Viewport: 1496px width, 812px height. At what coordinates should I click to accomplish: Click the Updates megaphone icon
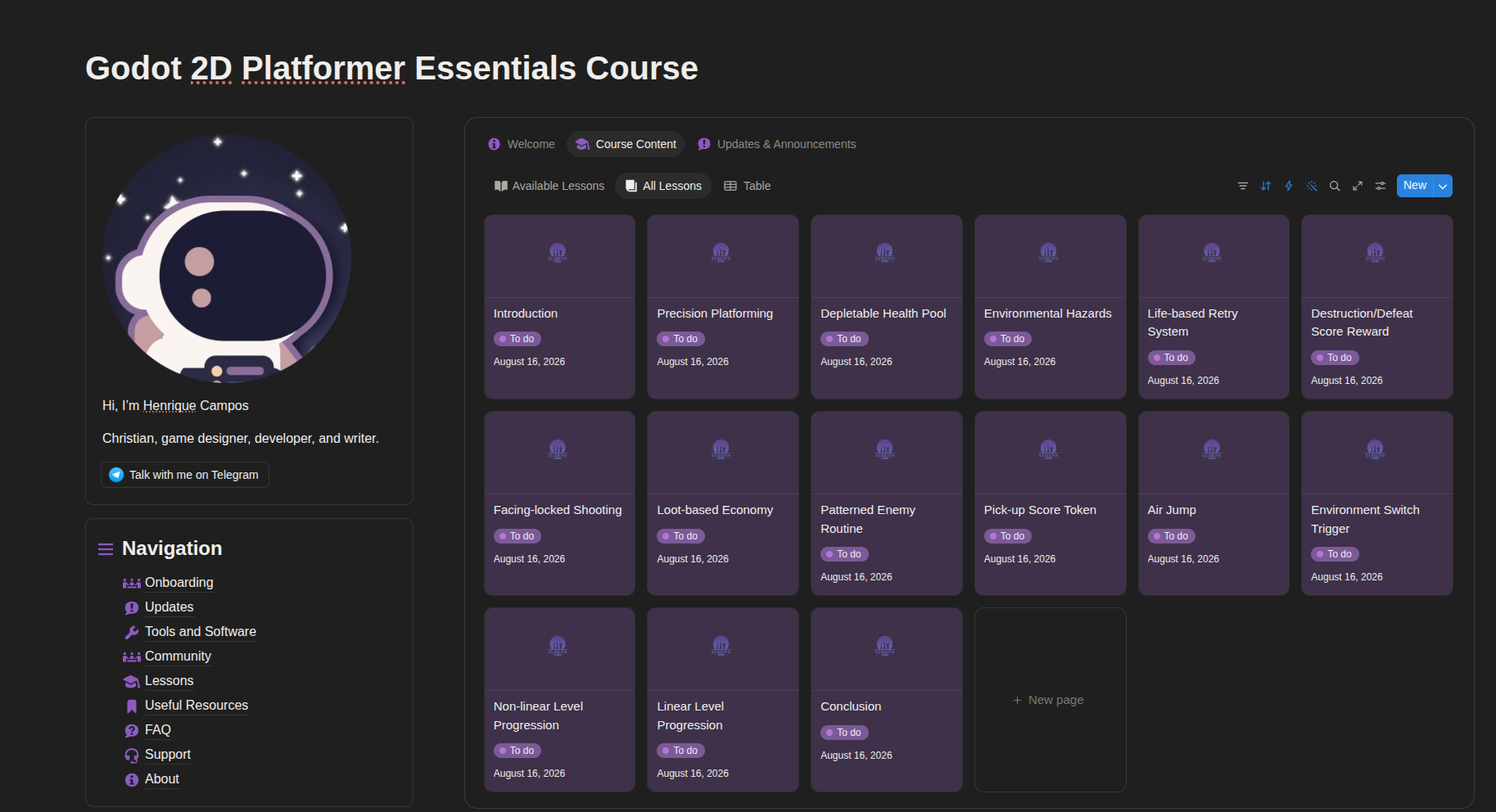pos(132,607)
